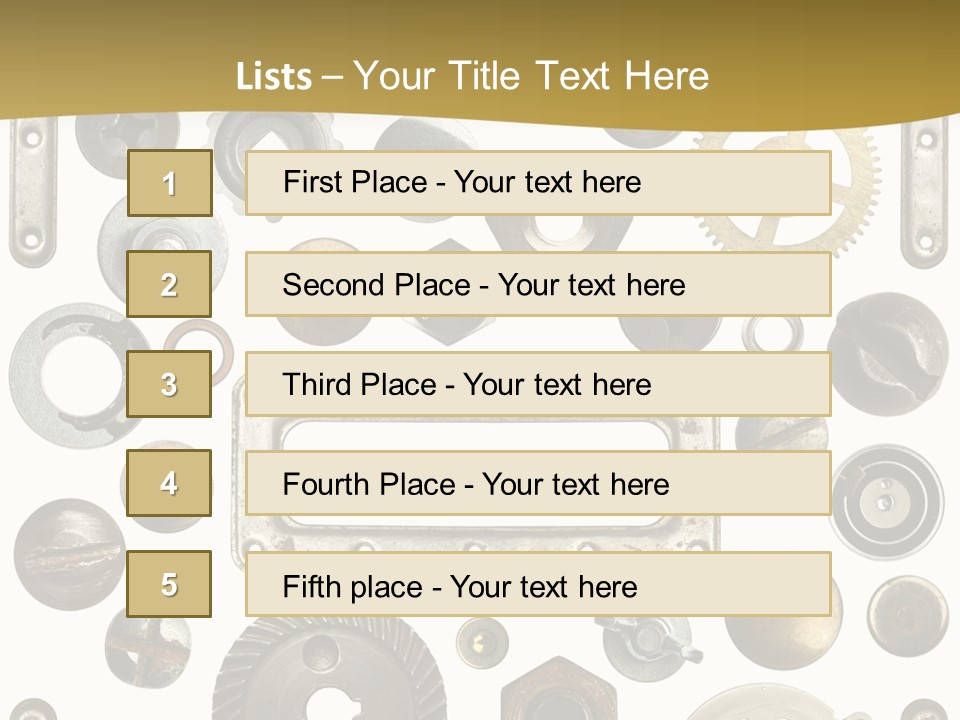Click the Fourth Place text box

pos(538,484)
